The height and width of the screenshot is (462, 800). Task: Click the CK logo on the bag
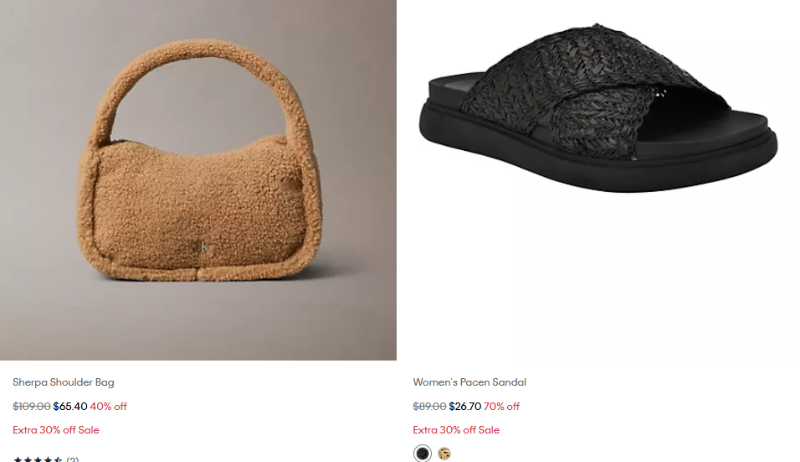tap(201, 247)
